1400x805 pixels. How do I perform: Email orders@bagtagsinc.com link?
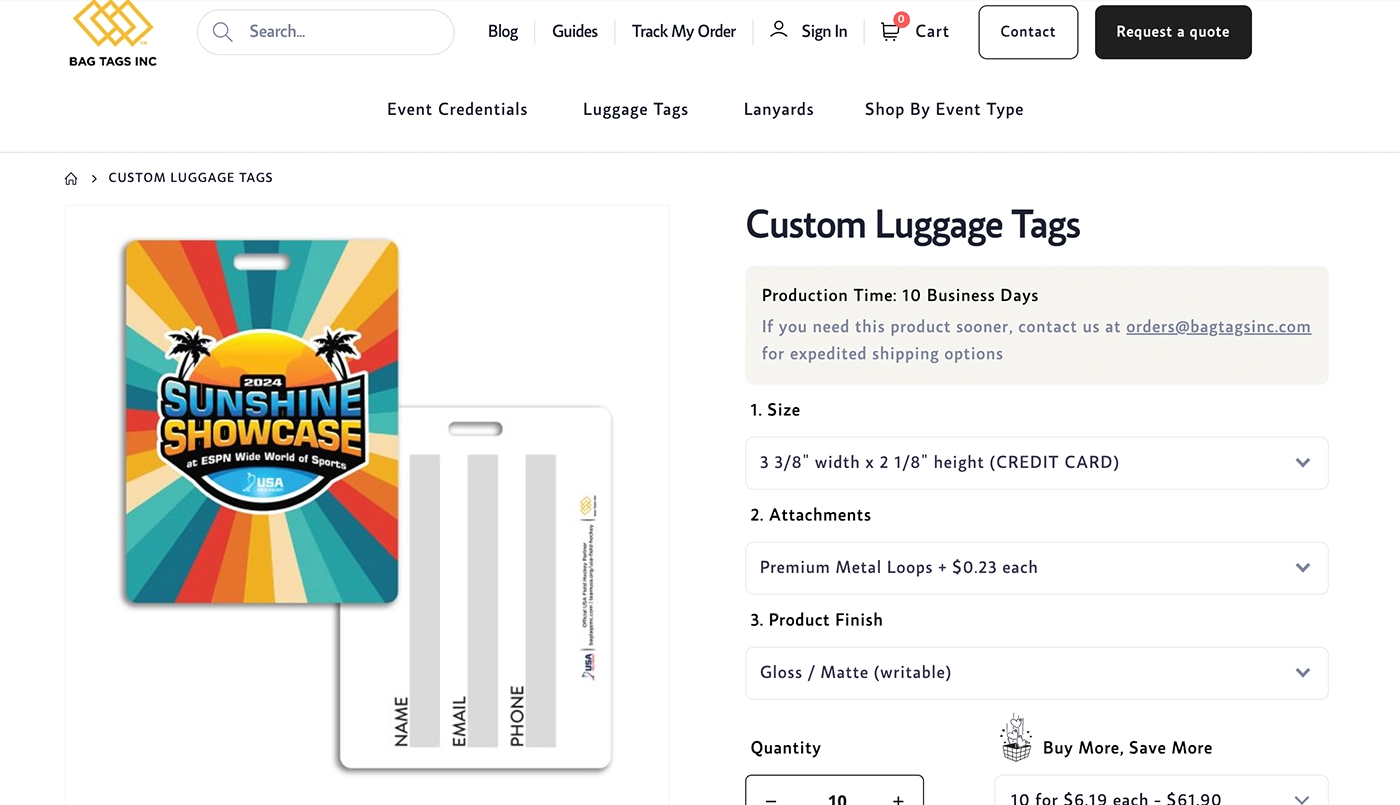click(x=1218, y=326)
